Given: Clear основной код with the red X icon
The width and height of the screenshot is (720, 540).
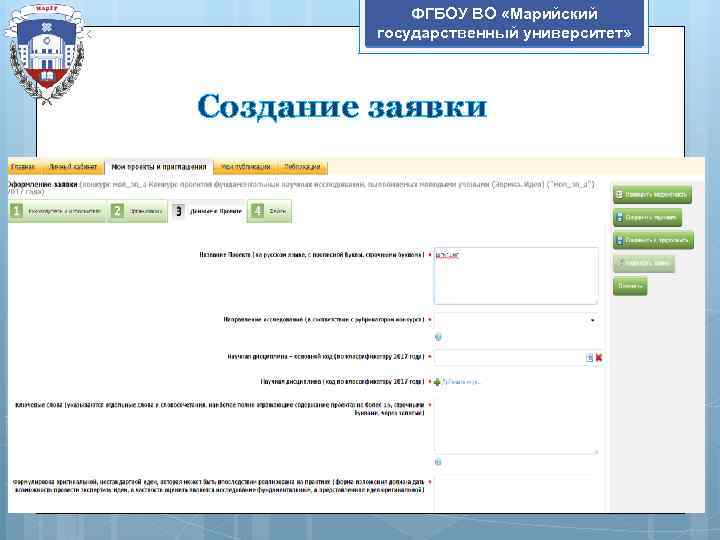Looking at the screenshot, I should point(599,358).
